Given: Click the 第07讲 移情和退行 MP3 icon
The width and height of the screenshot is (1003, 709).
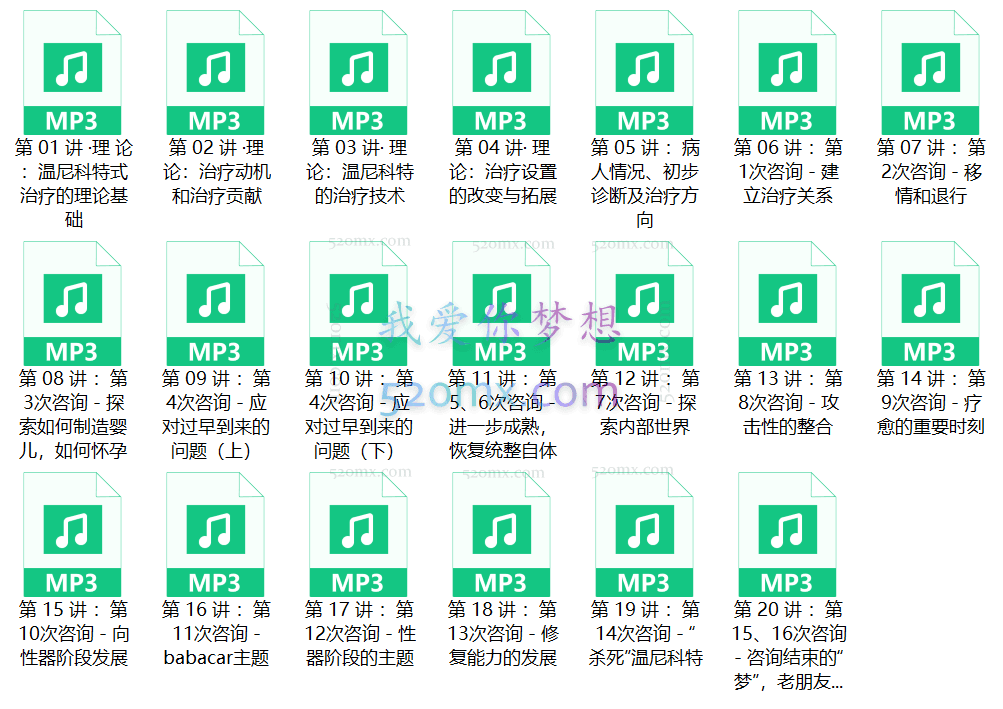Looking at the screenshot, I should pyautogui.click(x=930, y=68).
